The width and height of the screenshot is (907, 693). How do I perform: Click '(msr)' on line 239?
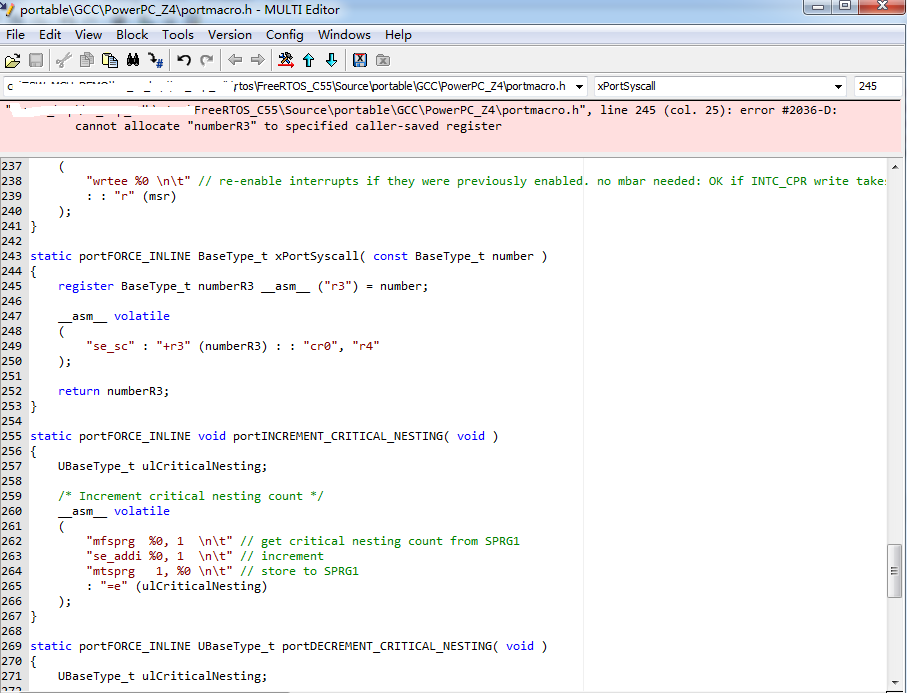pos(159,196)
